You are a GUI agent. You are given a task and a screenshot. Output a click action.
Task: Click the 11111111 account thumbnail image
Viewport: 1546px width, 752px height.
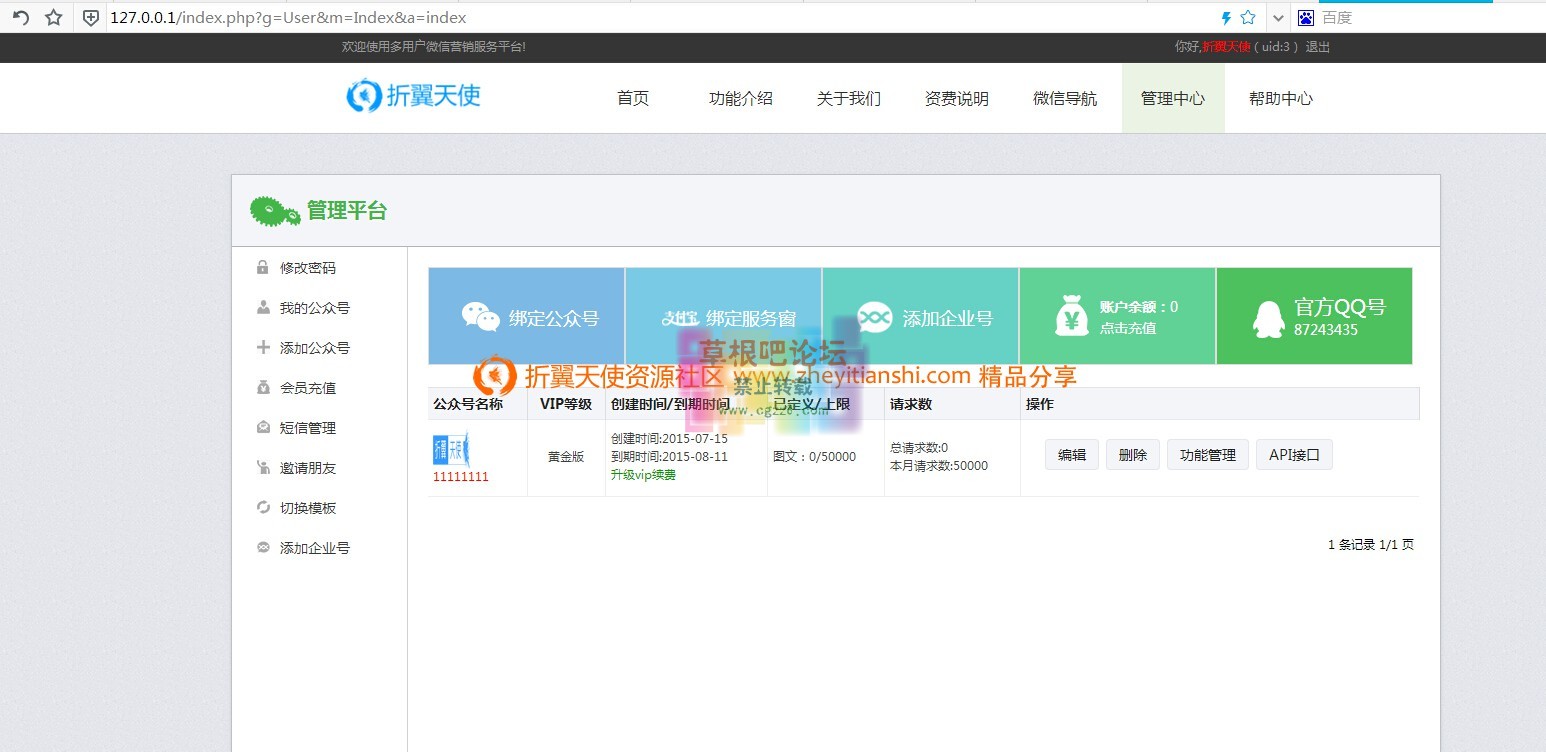pyautogui.click(x=452, y=450)
